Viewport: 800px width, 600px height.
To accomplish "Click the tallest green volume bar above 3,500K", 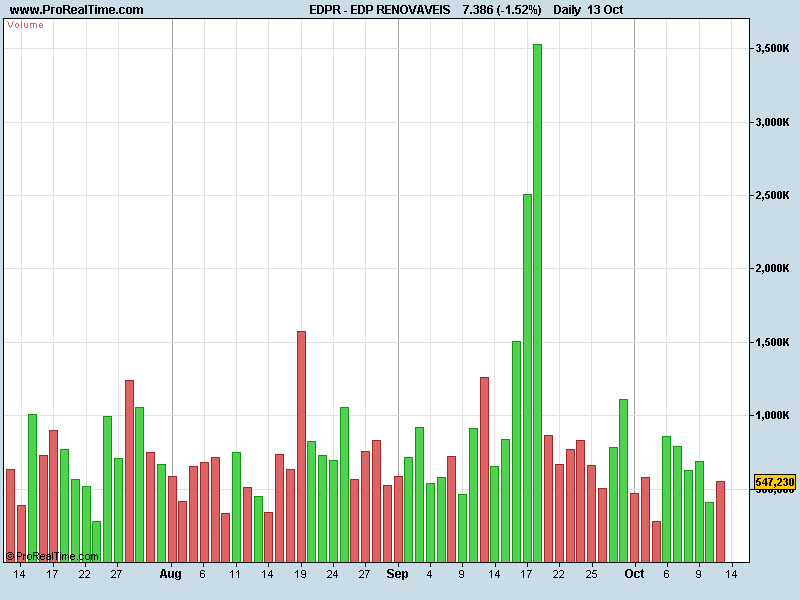I will click(537, 303).
